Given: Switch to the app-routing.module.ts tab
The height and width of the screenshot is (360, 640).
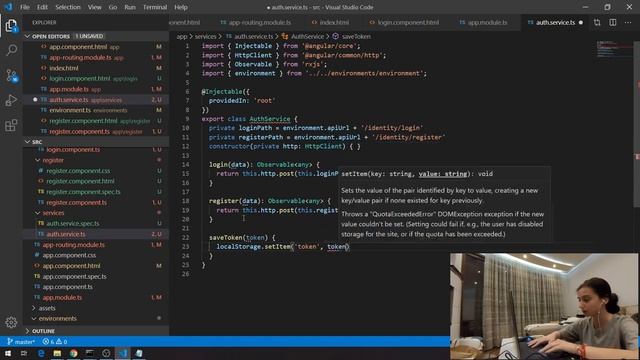Looking at the screenshot, I should pos(256,22).
